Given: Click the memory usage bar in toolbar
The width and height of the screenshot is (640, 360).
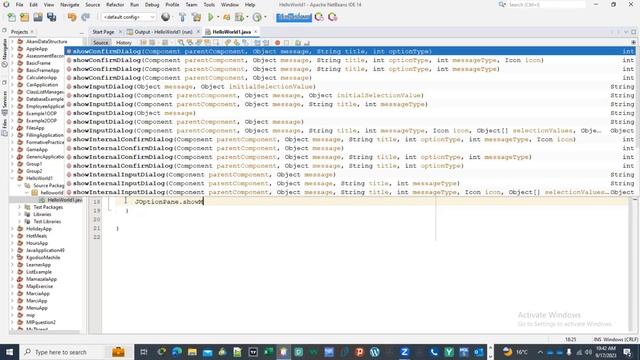Looking at the screenshot, I should click(x=294, y=17).
